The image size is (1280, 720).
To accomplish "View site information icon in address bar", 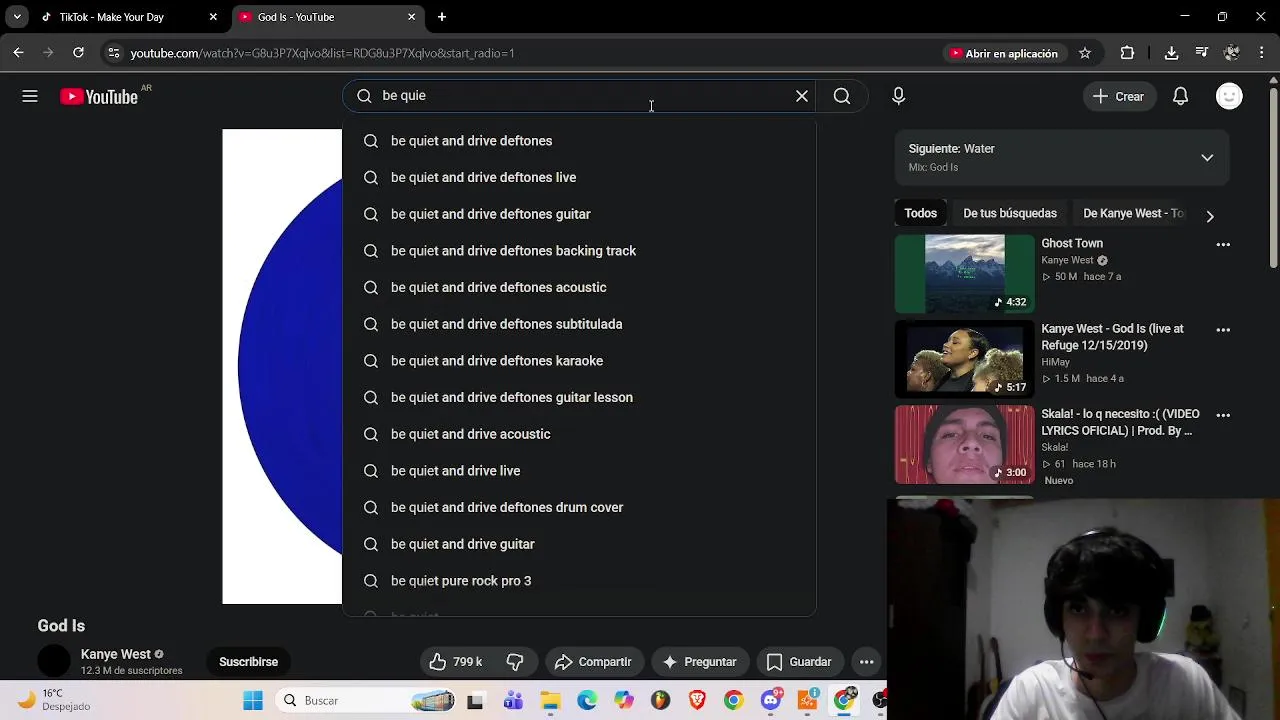I will [x=113, y=53].
